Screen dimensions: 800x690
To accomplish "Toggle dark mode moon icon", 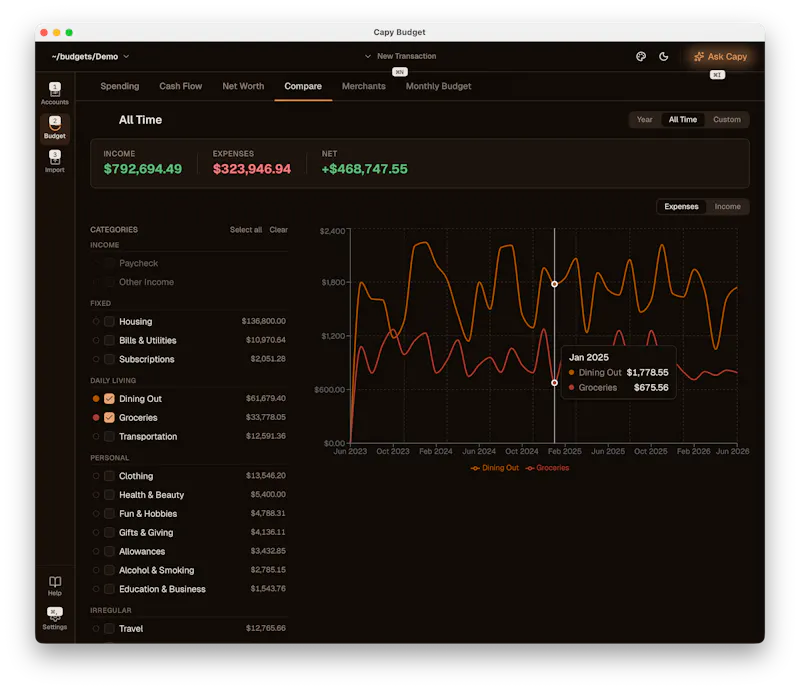I will coord(663,57).
